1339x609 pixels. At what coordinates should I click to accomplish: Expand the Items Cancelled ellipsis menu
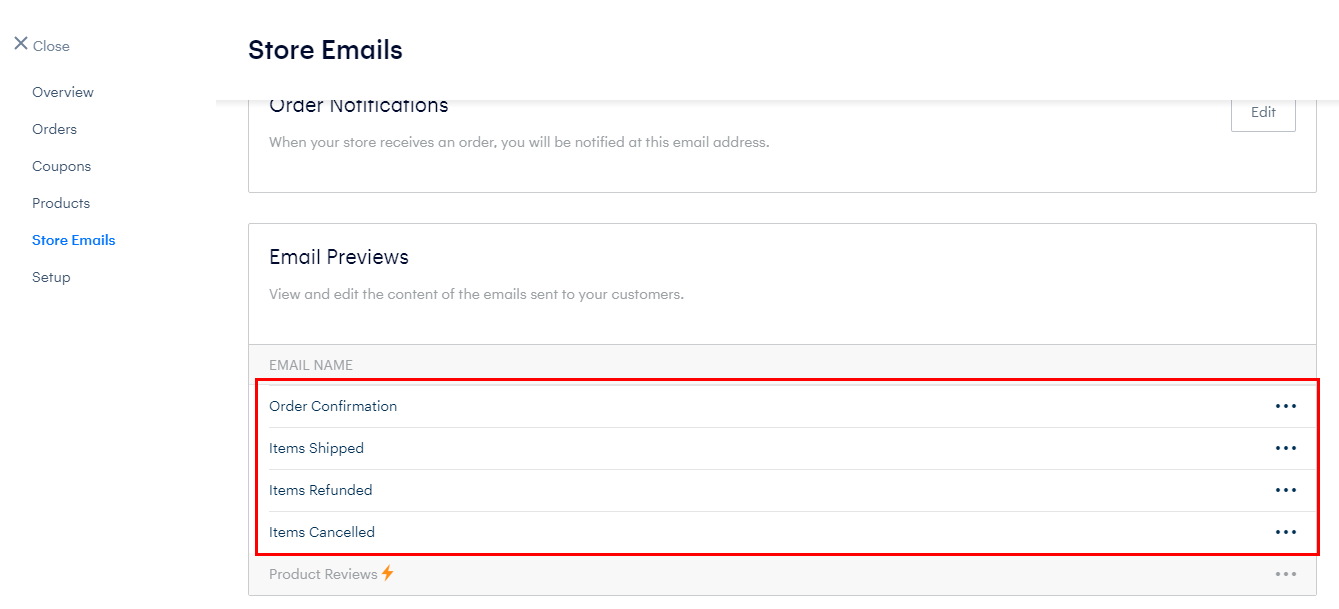coord(1285,532)
